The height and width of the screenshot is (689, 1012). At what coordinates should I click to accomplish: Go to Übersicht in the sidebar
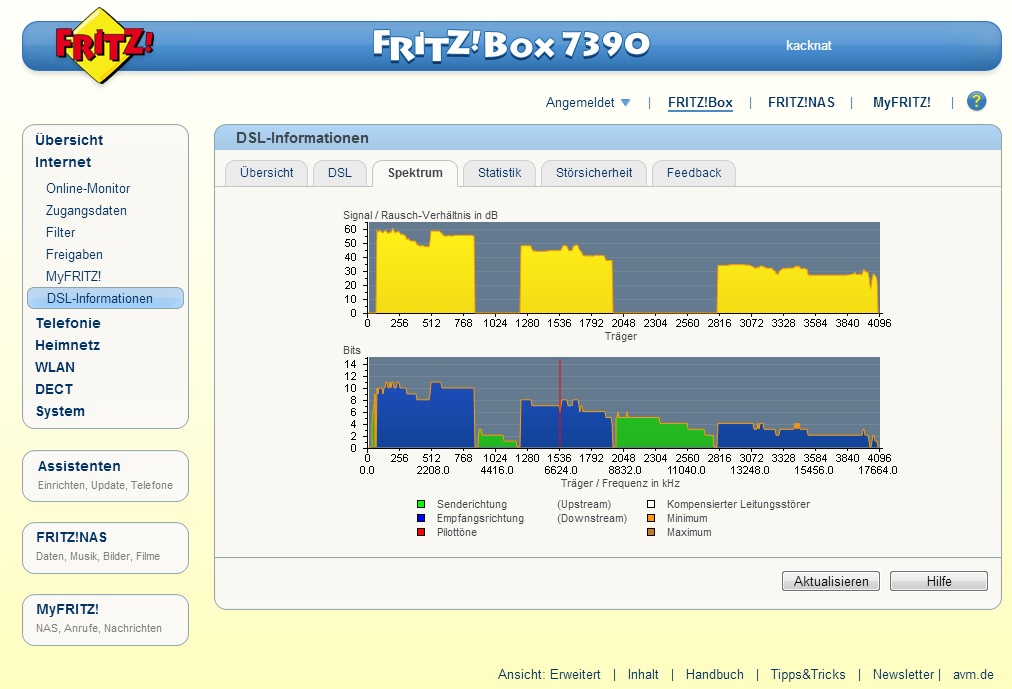coord(69,140)
